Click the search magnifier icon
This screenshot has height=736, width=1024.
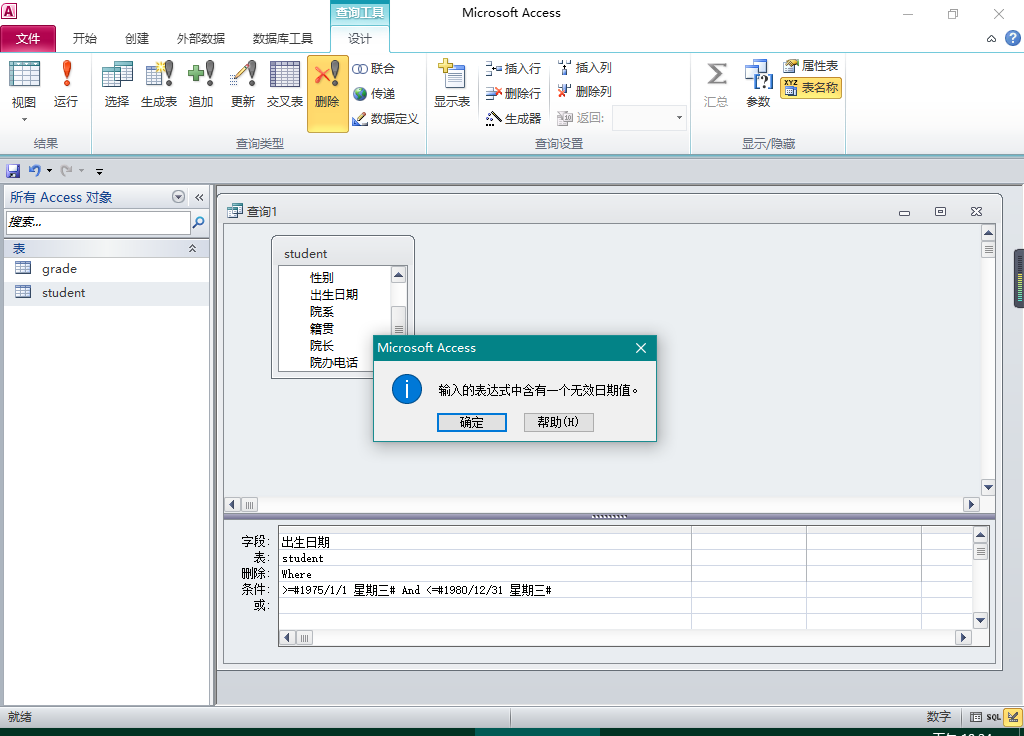pyautogui.click(x=199, y=222)
